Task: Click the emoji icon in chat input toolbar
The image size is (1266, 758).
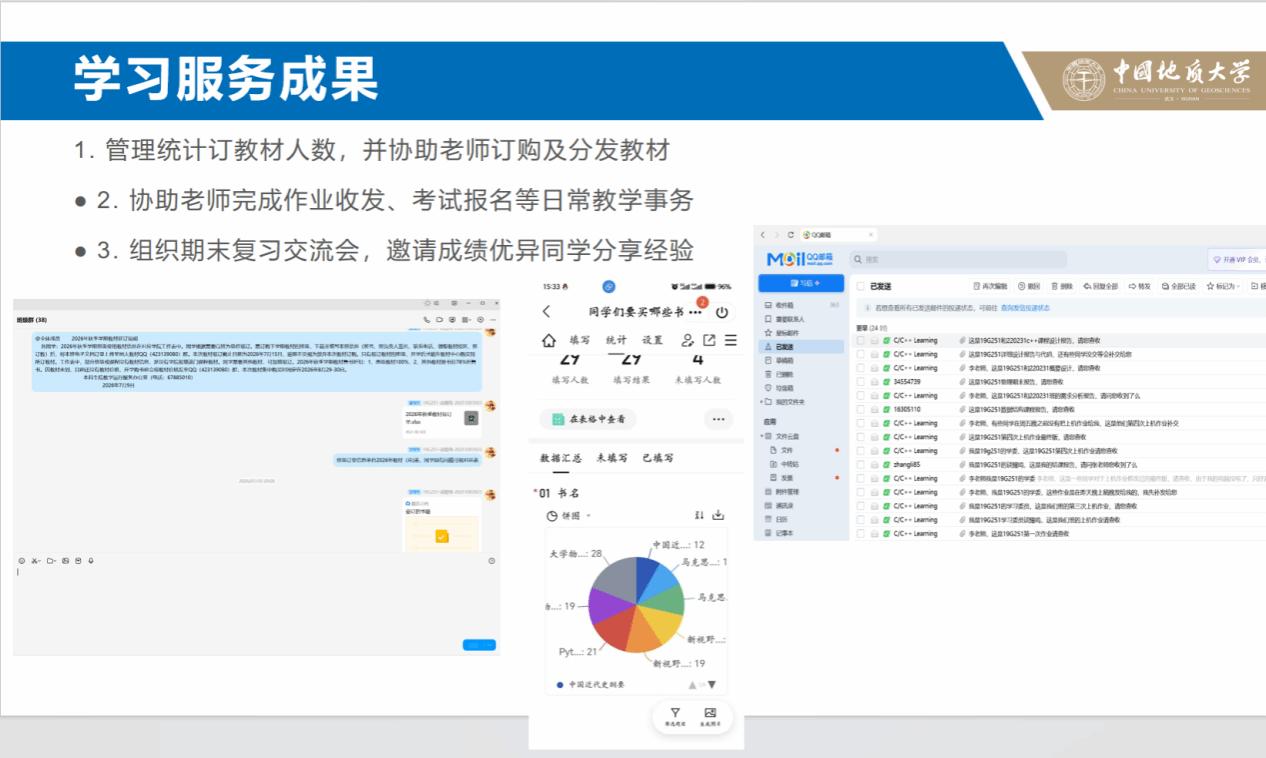Action: click(22, 561)
